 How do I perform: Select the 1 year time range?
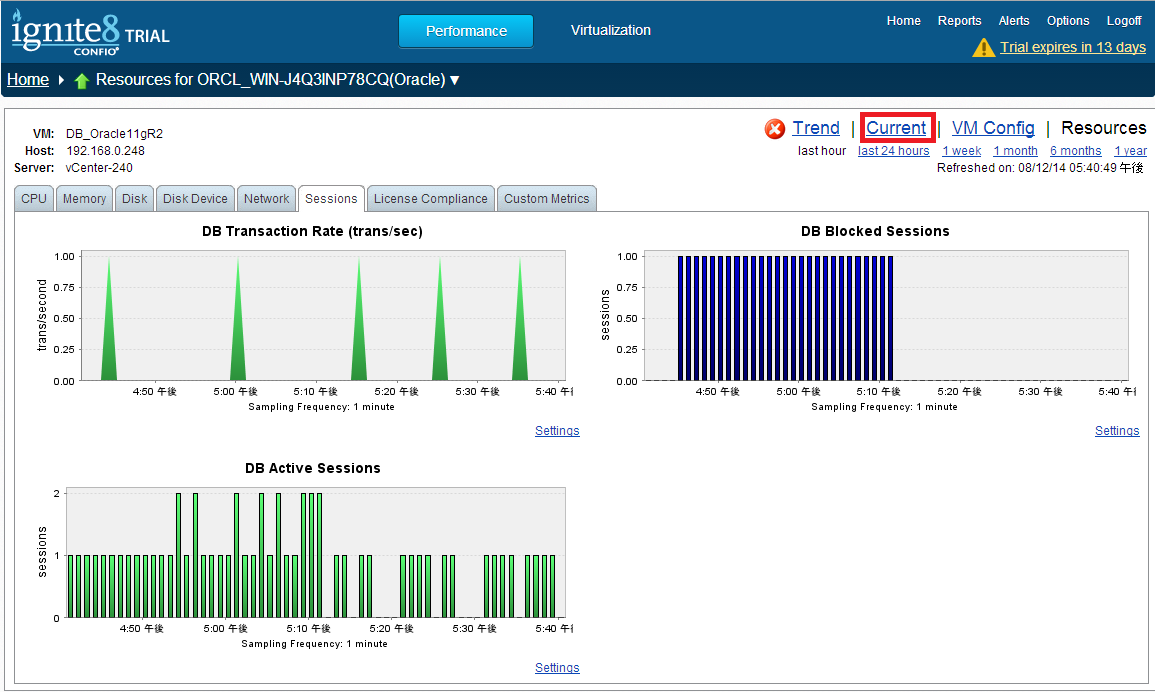(1131, 151)
